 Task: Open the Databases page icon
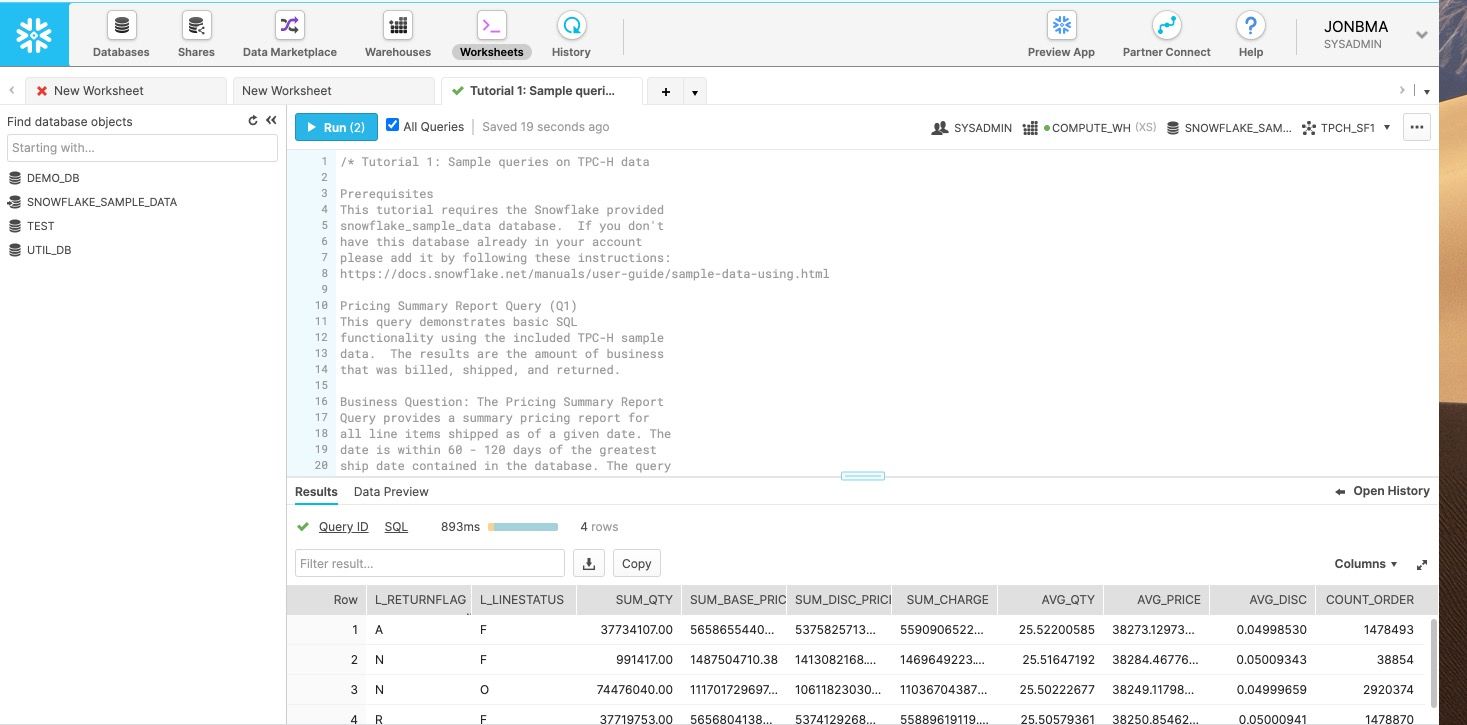(x=121, y=25)
